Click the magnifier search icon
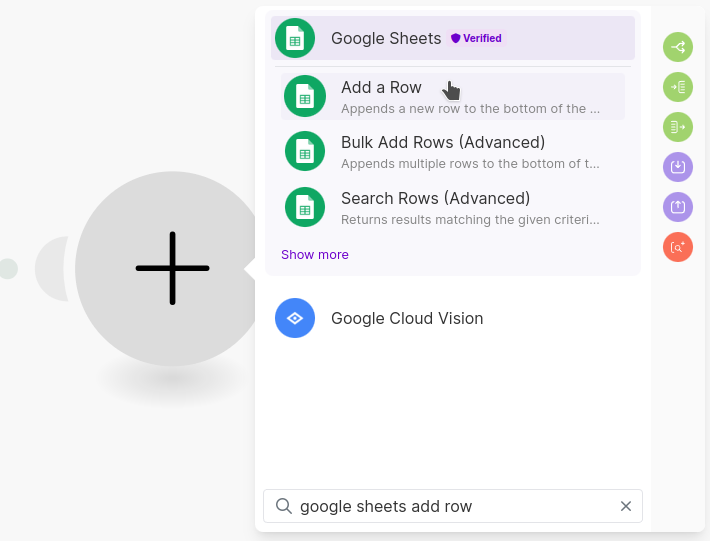710x541 pixels. click(x=284, y=506)
